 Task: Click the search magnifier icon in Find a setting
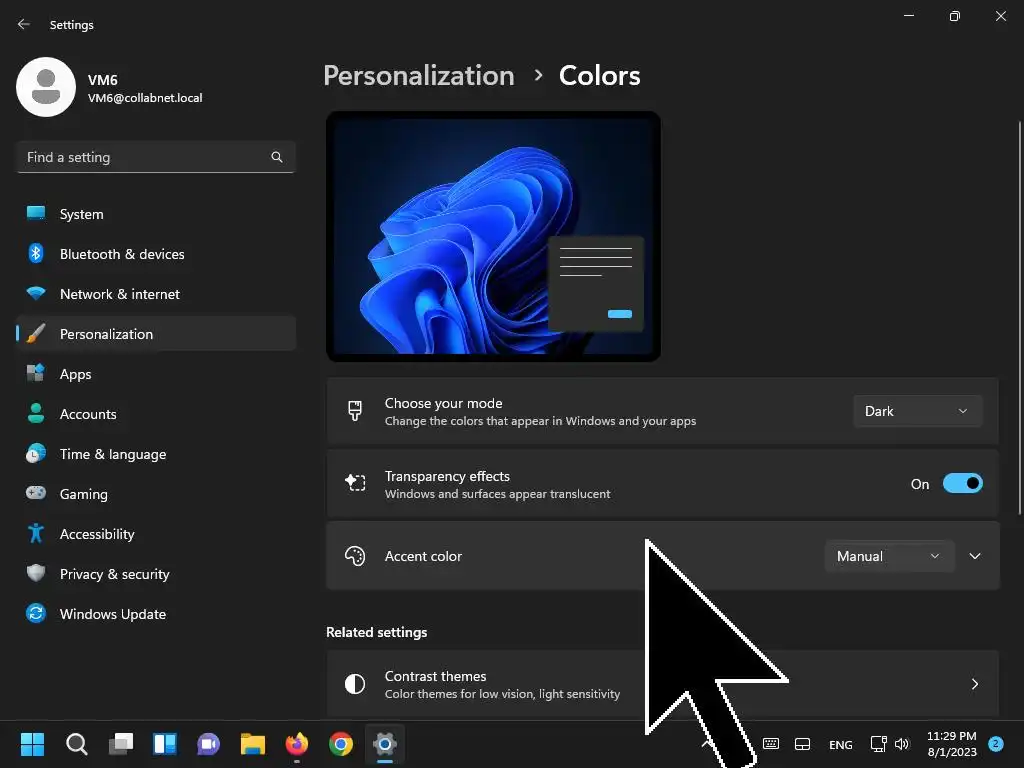coord(277,157)
